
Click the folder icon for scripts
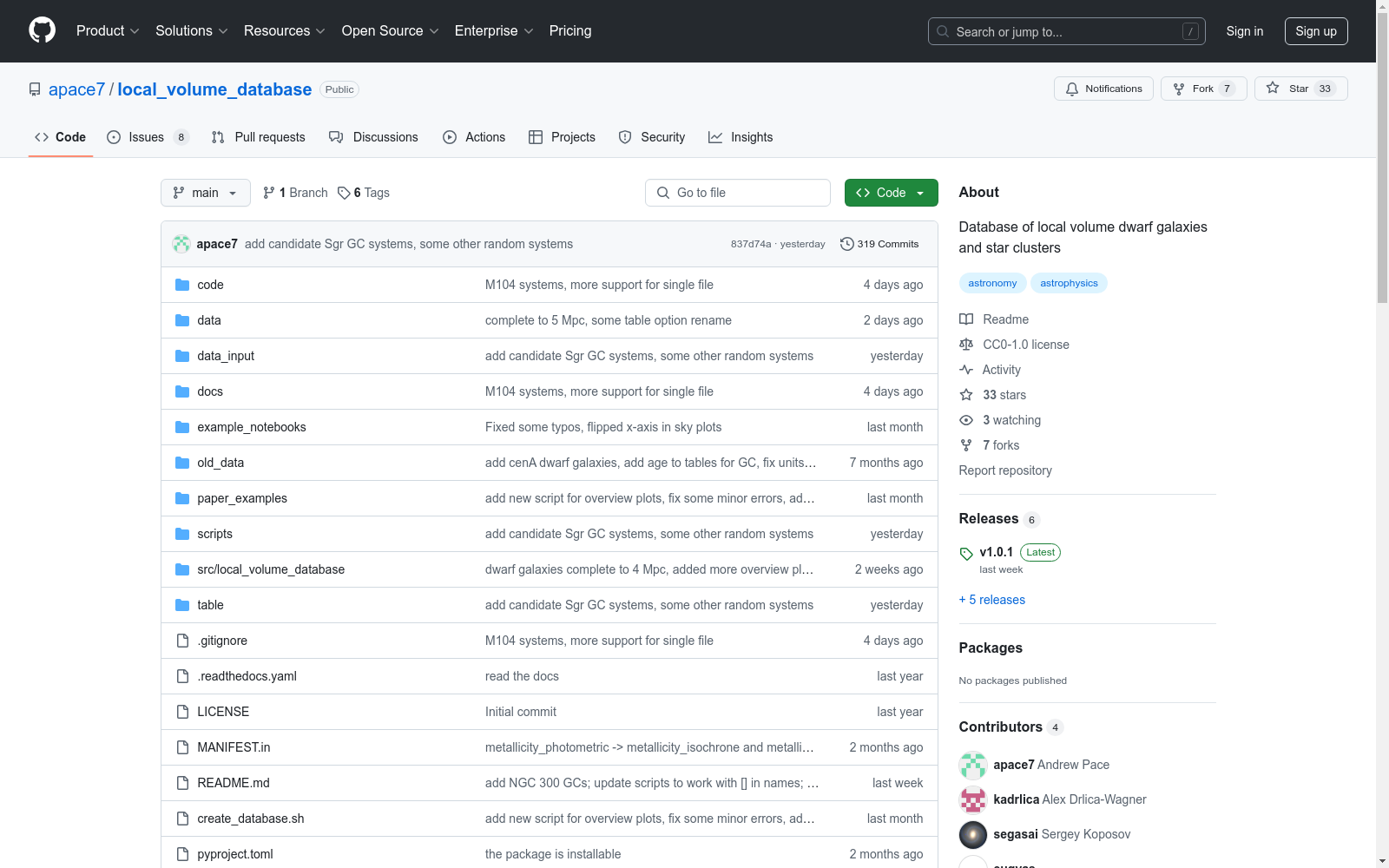click(x=182, y=534)
